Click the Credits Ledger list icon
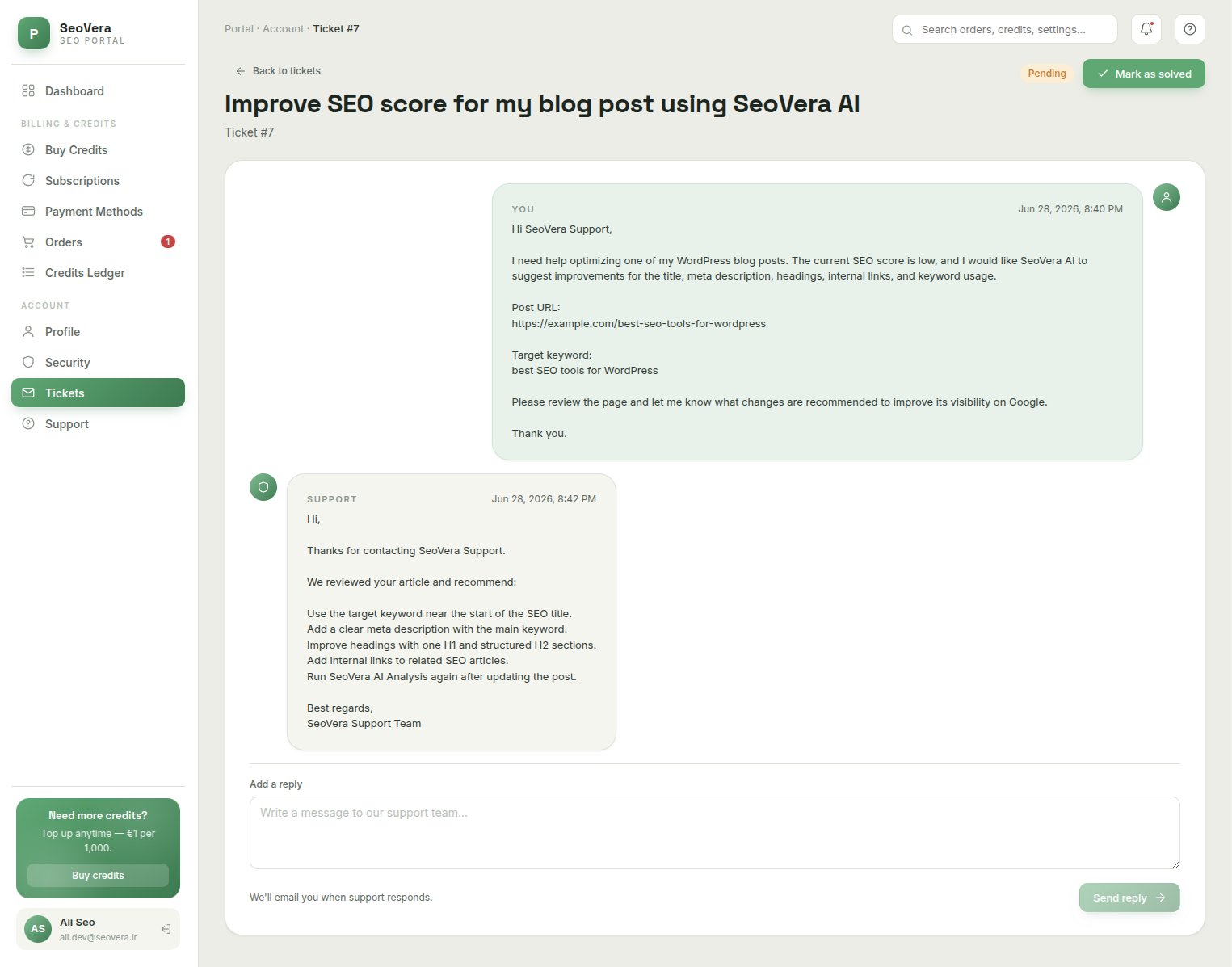This screenshot has height=967, width=1232. pos(28,272)
